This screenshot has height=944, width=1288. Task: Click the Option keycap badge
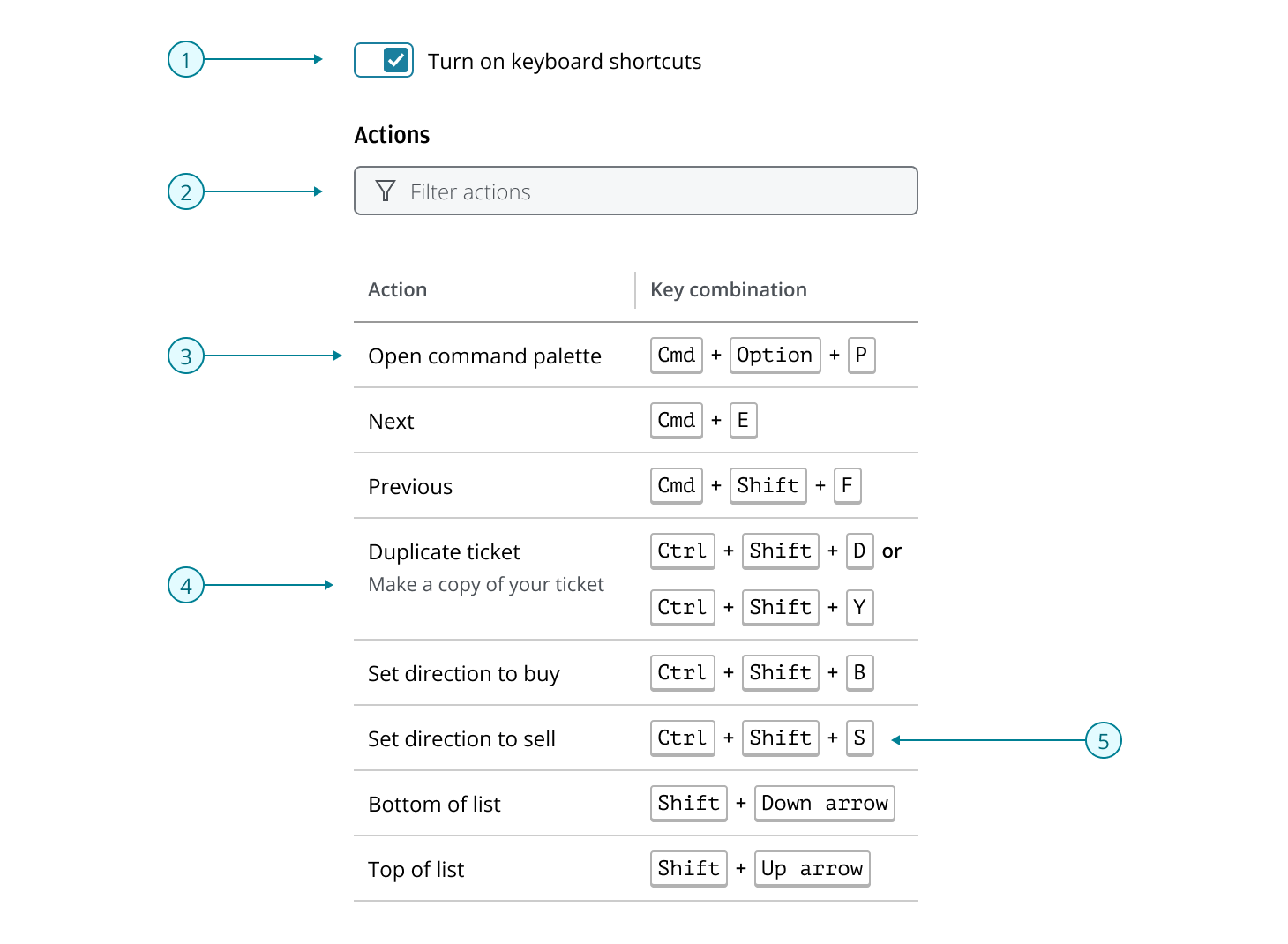pos(775,355)
